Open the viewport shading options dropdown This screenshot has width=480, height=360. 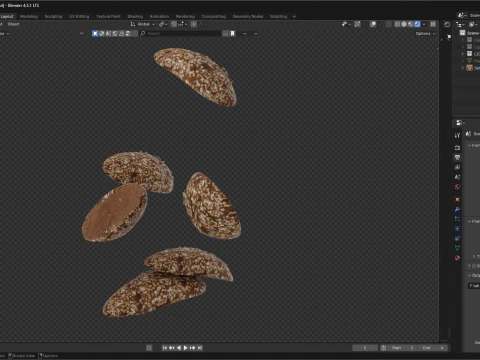pos(424,24)
